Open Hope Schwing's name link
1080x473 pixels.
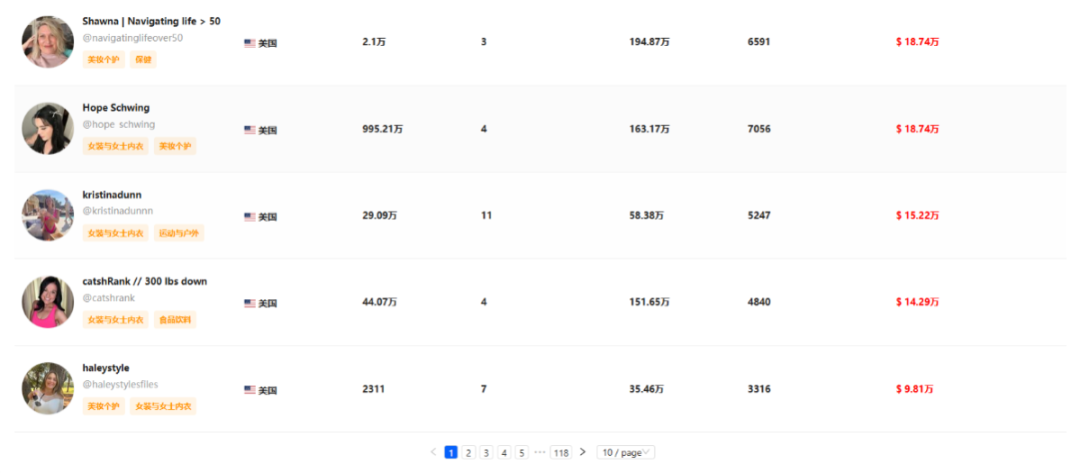[x=116, y=107]
